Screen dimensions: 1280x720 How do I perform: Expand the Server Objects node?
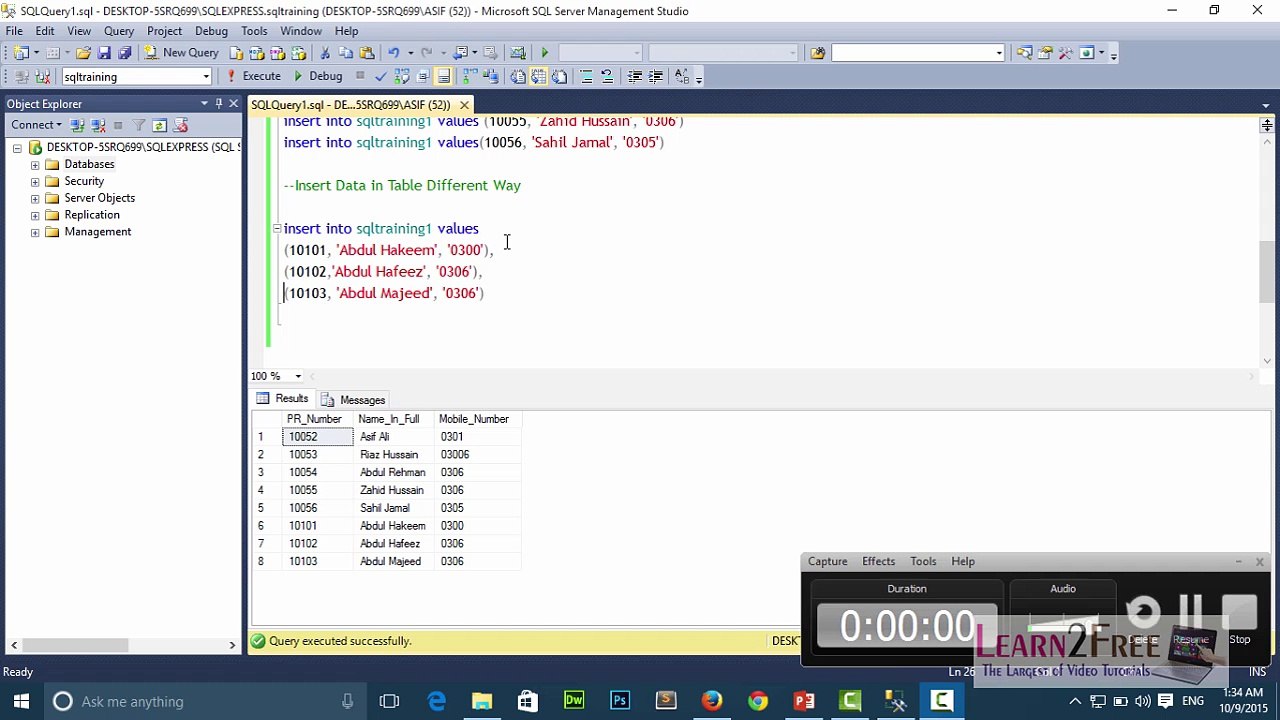(x=35, y=198)
